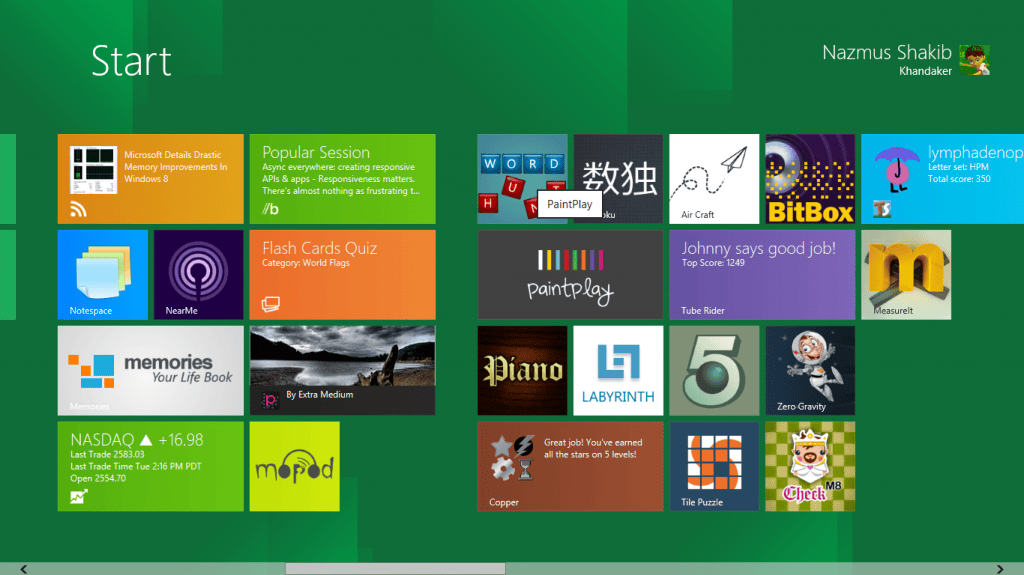Launch the Labyrinth game tile

click(x=618, y=370)
